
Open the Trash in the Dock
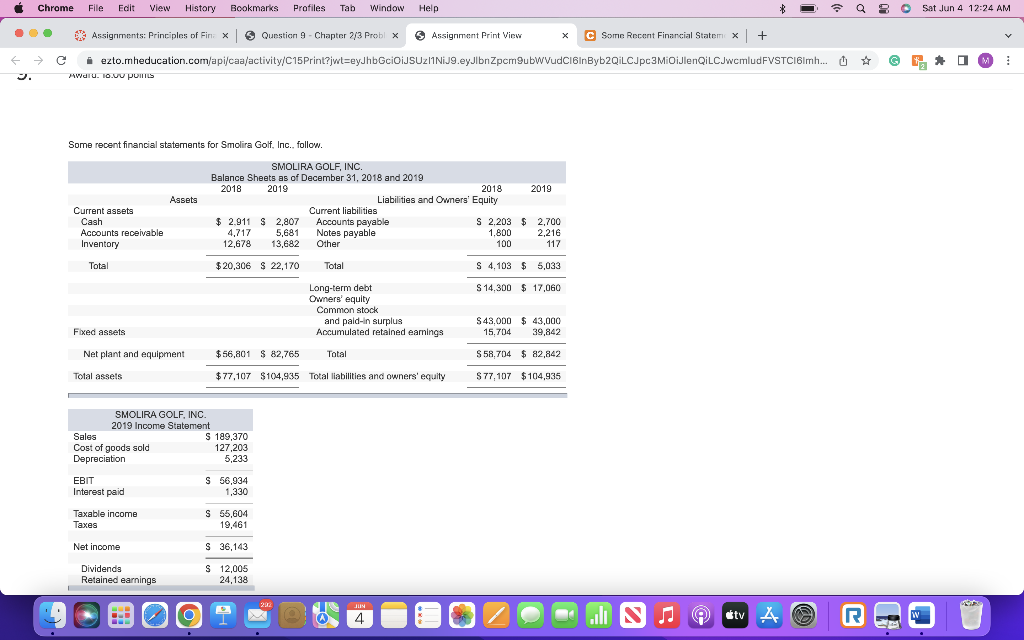[972, 615]
